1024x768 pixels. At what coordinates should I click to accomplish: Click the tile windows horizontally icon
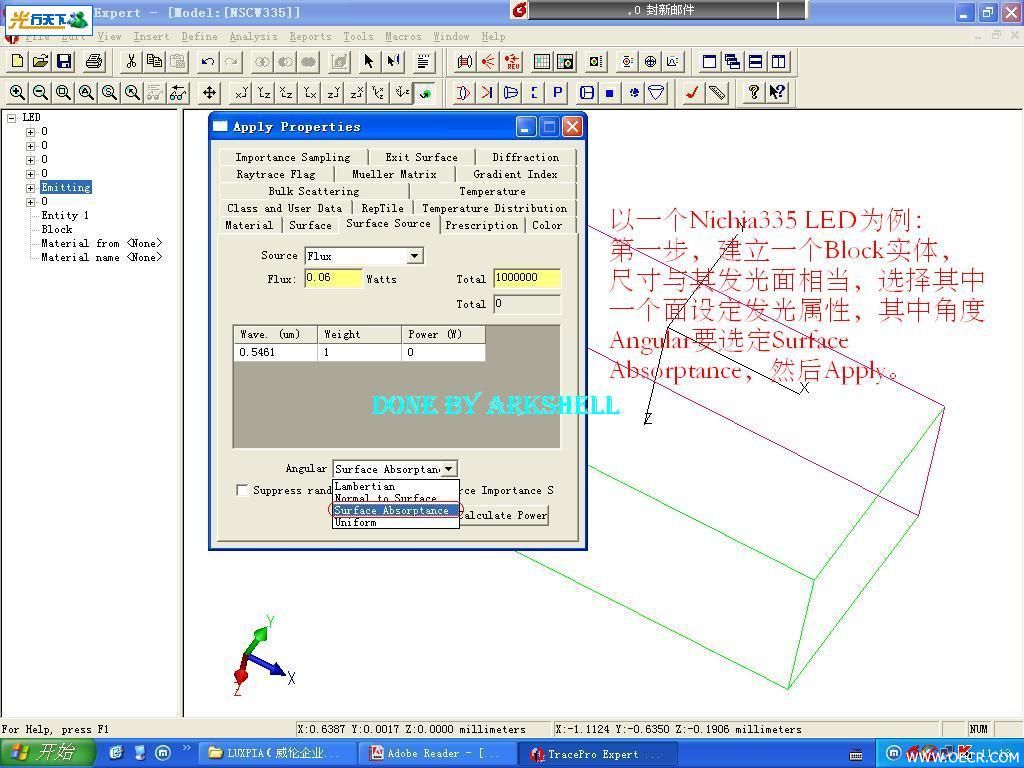click(x=756, y=61)
